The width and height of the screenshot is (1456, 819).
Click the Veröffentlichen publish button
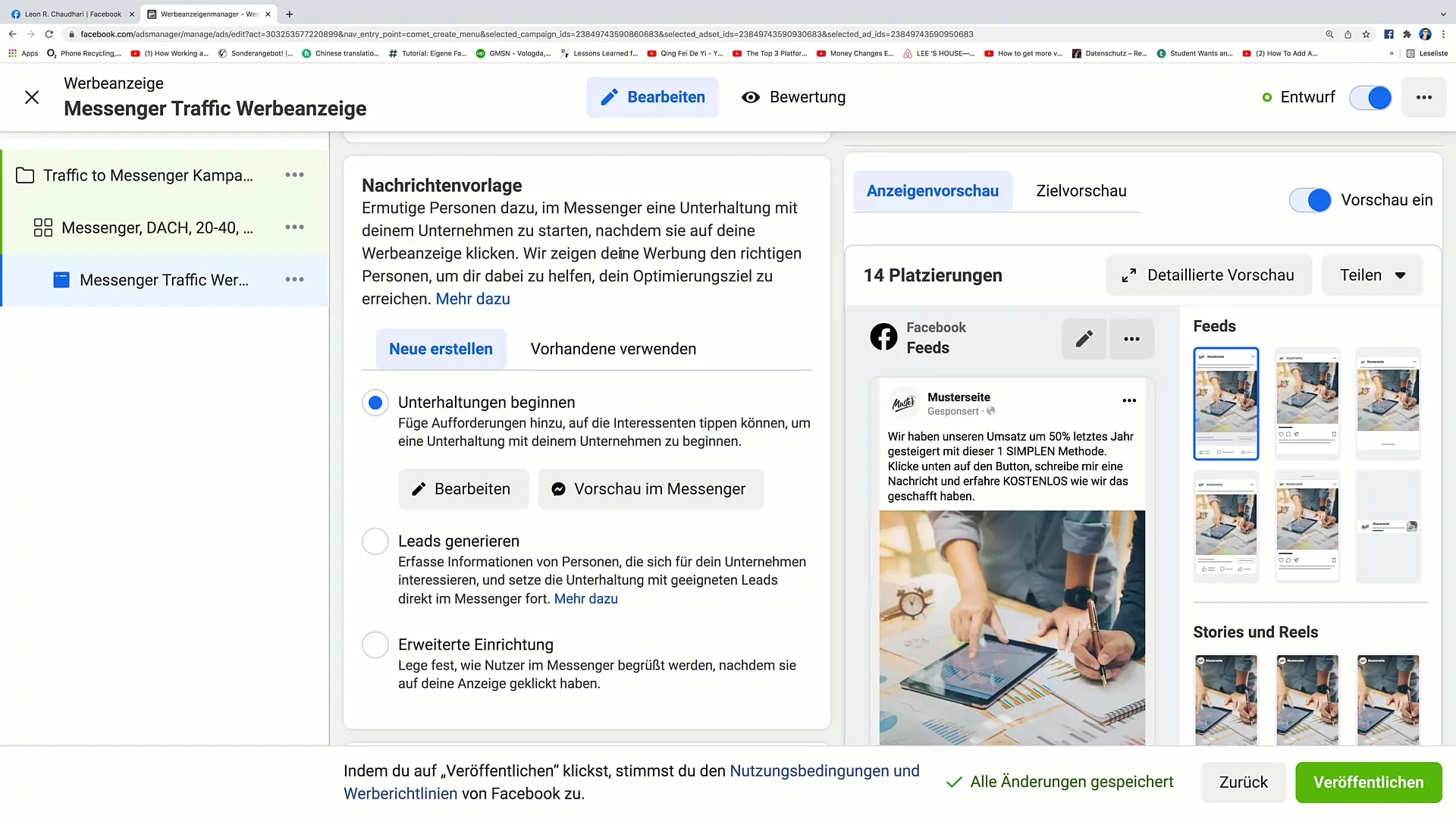1368,782
